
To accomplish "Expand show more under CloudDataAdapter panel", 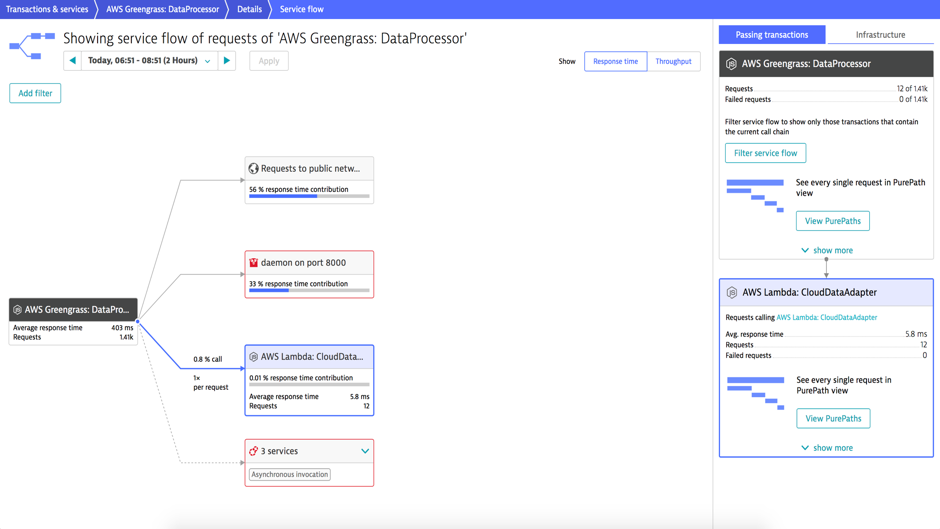I will point(827,447).
